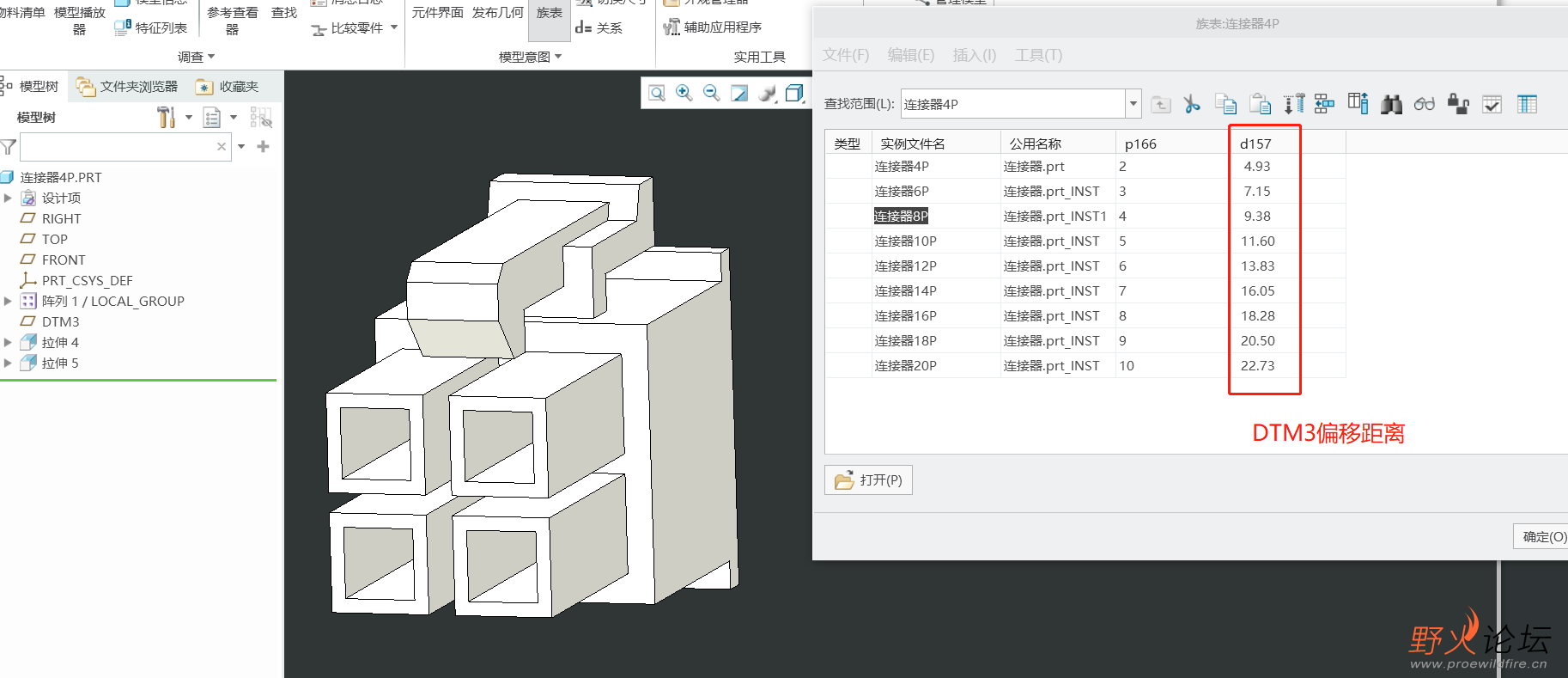1568x678 pixels.
Task: Open the 插入(I) menu in family table
Action: [x=975, y=55]
